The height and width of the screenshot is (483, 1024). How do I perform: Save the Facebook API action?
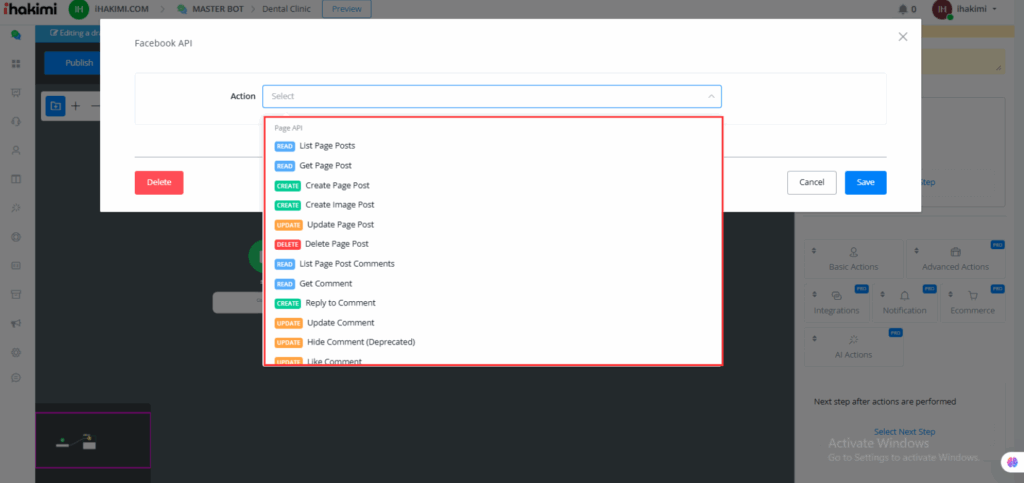[x=865, y=182]
